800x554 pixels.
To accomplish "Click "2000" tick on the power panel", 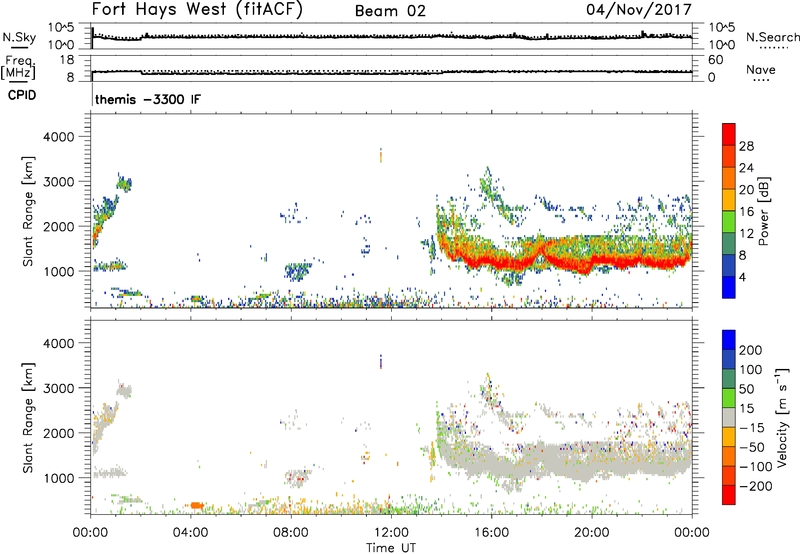I will coord(58,226).
